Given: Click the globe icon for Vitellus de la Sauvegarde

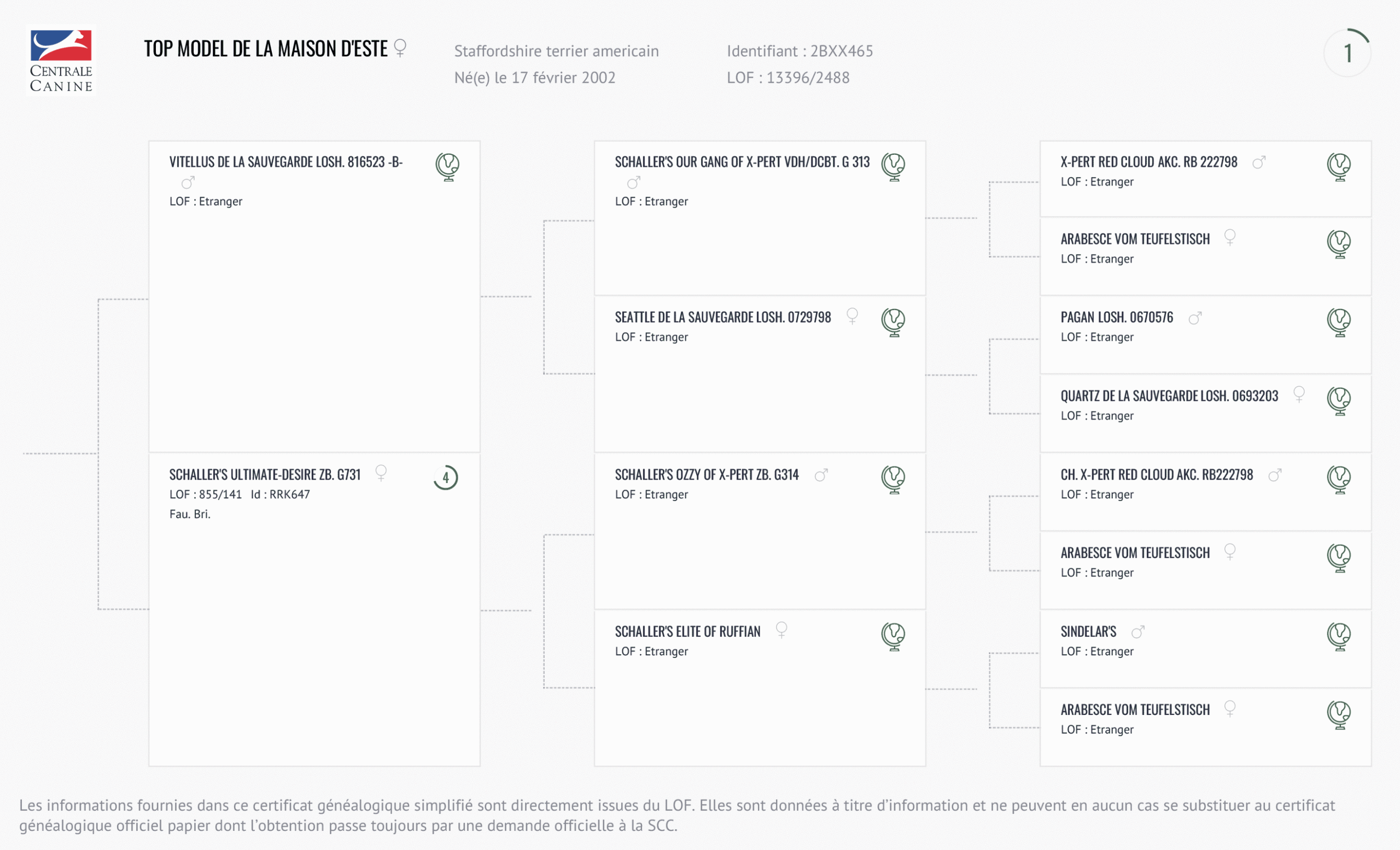Looking at the screenshot, I should [x=448, y=166].
